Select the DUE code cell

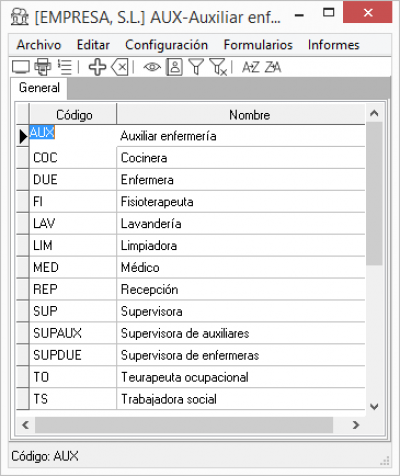tap(73, 180)
